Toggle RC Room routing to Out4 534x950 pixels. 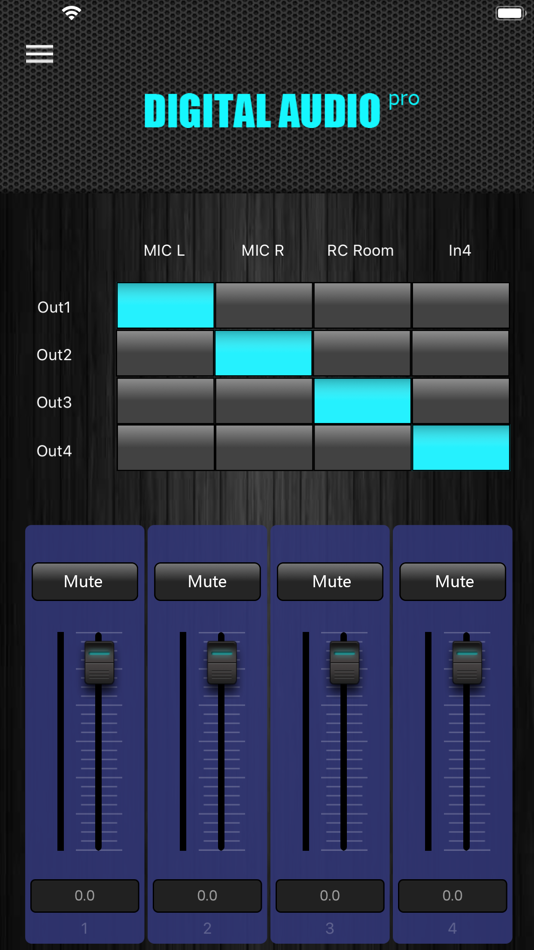(x=362, y=448)
